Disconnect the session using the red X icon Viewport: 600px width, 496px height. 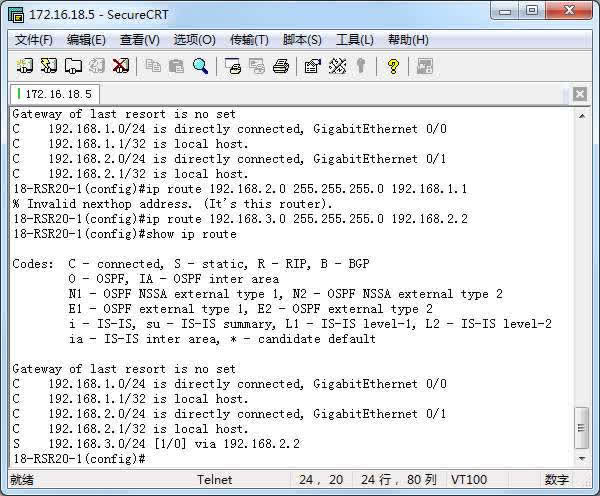[121, 66]
